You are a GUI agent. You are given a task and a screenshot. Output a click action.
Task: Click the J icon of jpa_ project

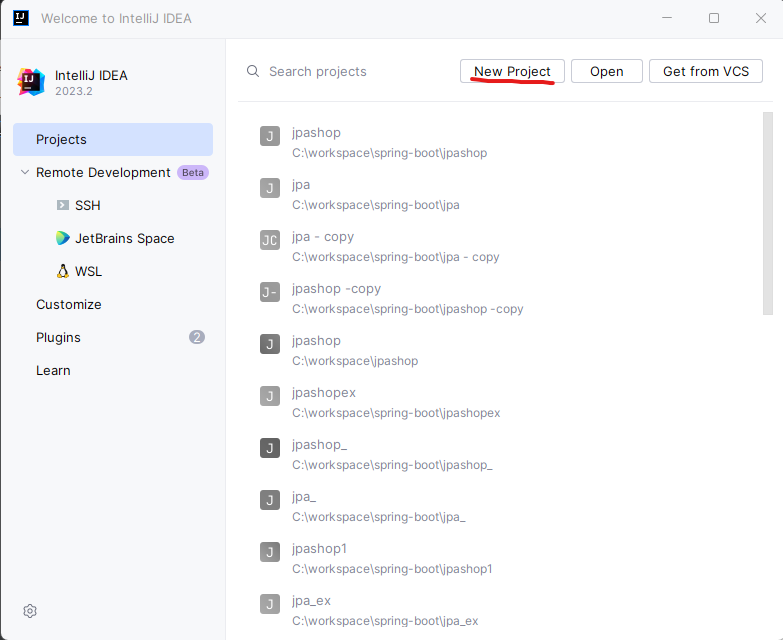click(270, 500)
